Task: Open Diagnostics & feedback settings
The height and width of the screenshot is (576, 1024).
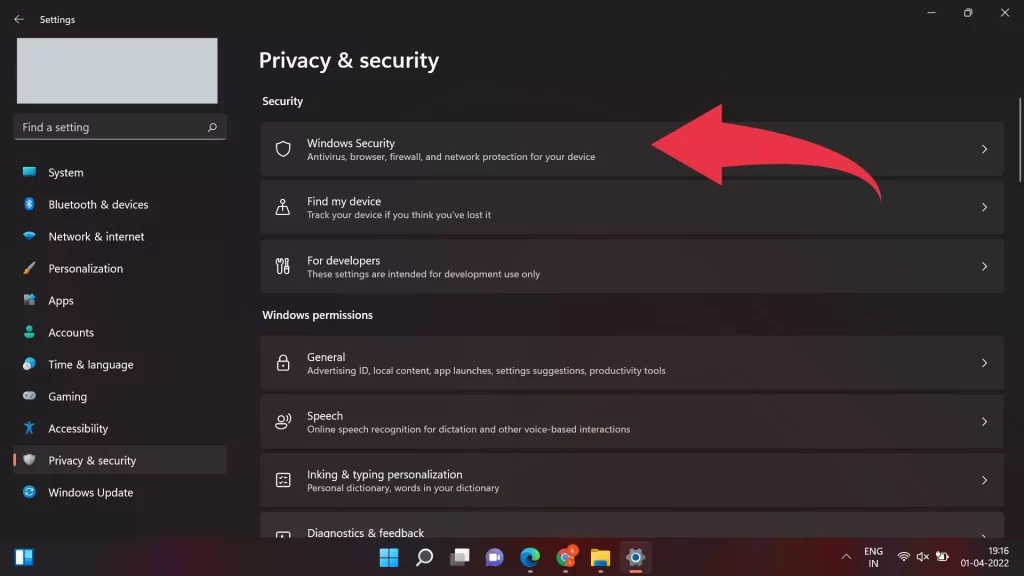Action: point(632,526)
